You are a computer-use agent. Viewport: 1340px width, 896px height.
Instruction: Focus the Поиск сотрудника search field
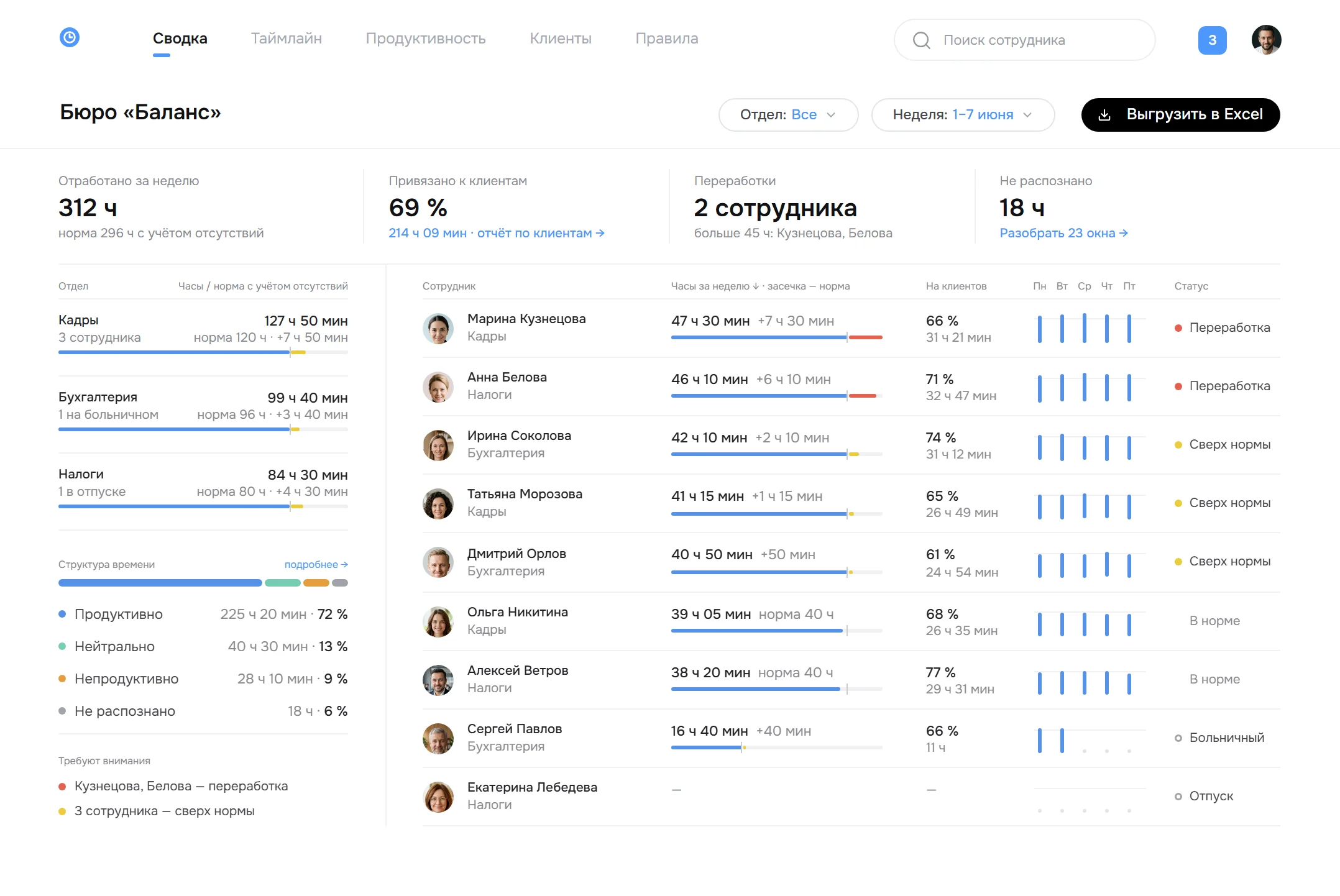pos(1024,40)
